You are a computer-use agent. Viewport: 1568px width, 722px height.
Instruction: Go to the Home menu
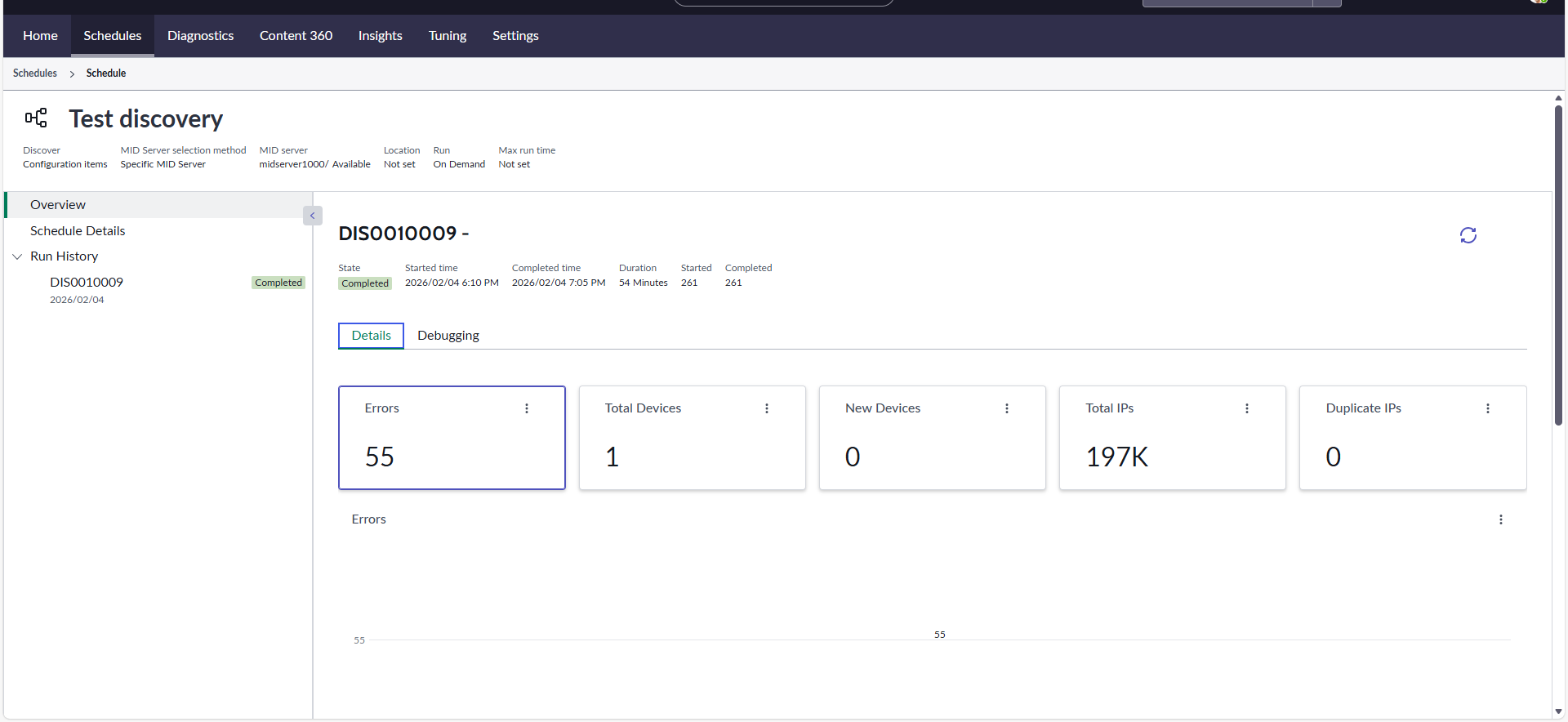pos(40,36)
